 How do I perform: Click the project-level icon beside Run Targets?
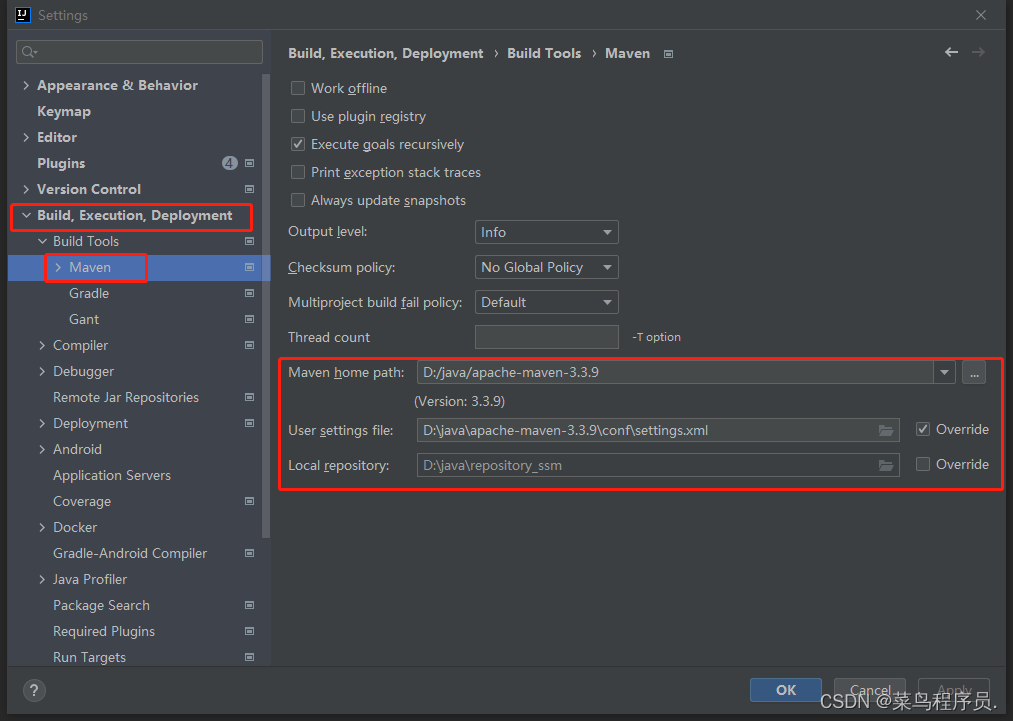(x=249, y=657)
